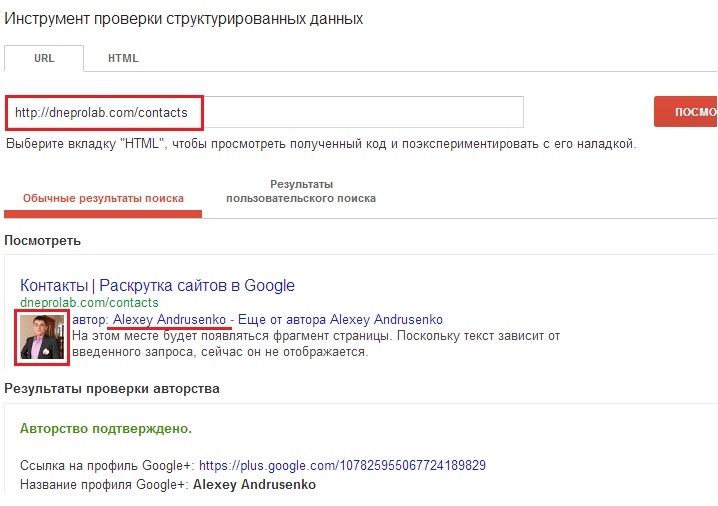Click green dneprolab.com/contacts address in preview

click(x=89, y=302)
